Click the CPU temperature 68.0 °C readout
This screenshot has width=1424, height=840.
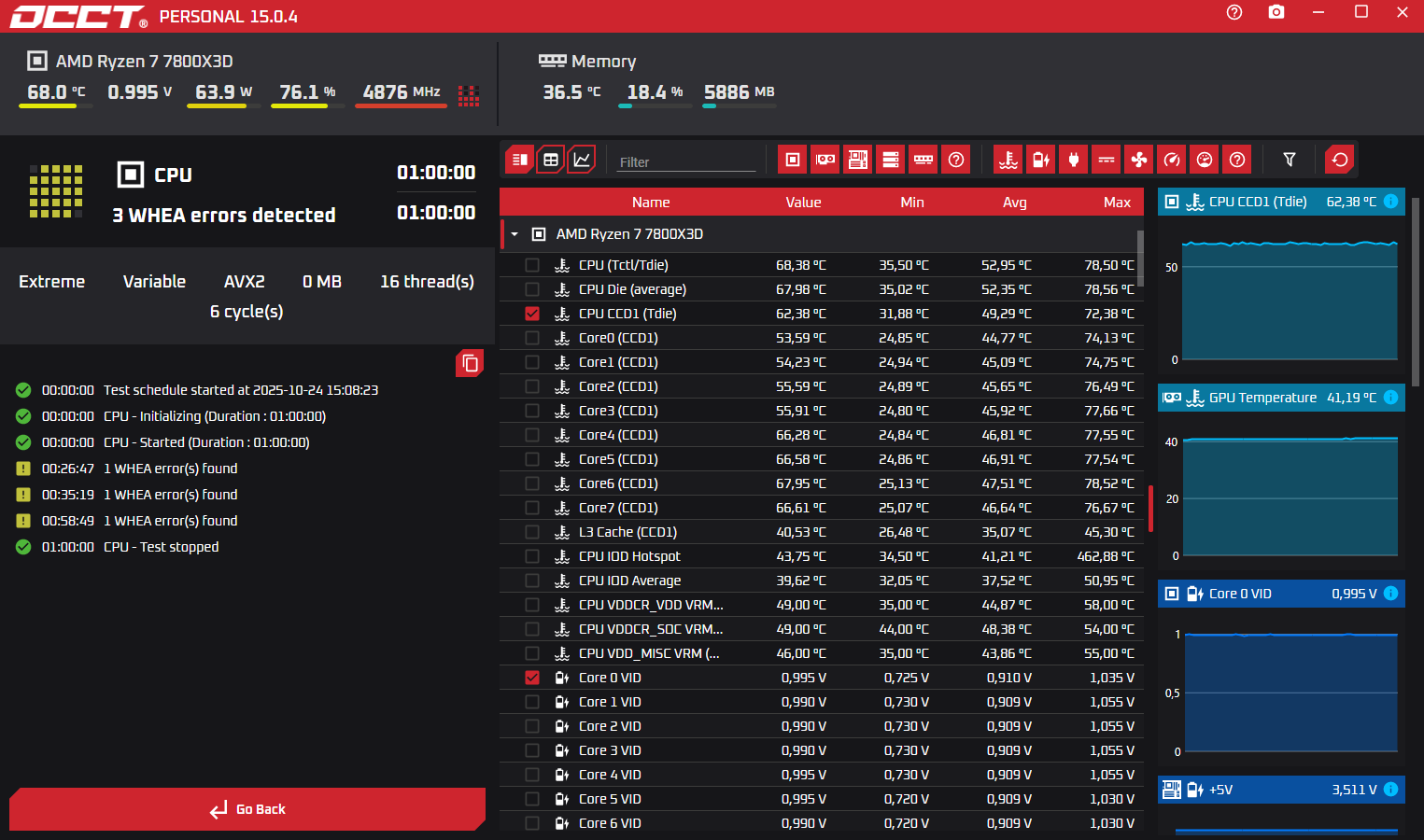[56, 92]
